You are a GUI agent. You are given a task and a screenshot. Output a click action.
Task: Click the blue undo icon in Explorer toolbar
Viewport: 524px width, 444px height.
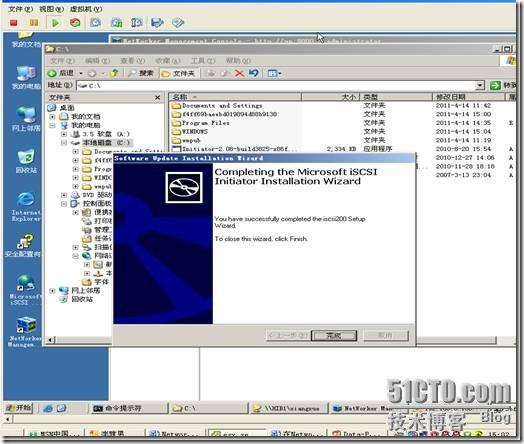point(254,73)
